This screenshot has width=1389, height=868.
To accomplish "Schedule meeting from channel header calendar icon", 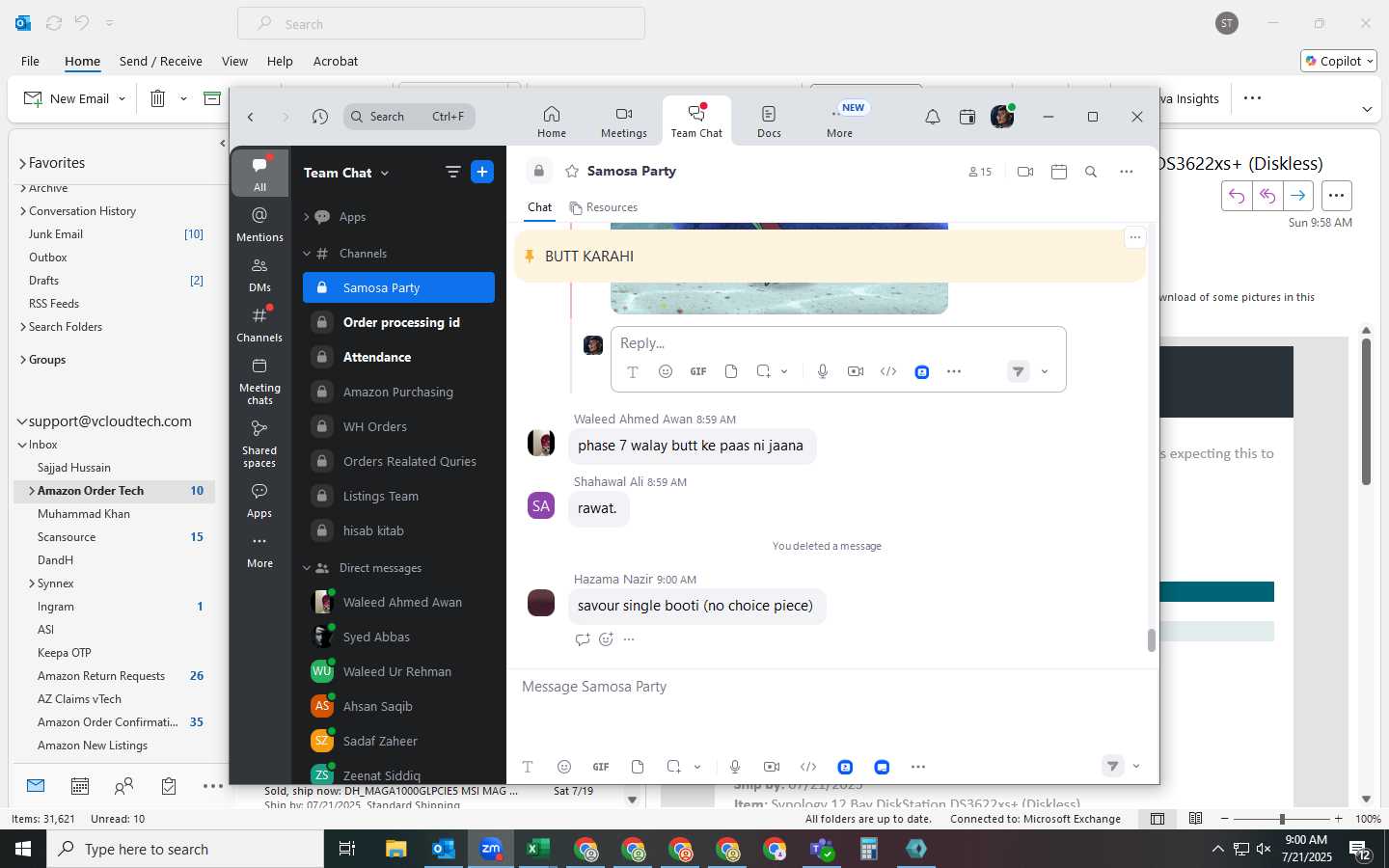I will pyautogui.click(x=1059, y=172).
